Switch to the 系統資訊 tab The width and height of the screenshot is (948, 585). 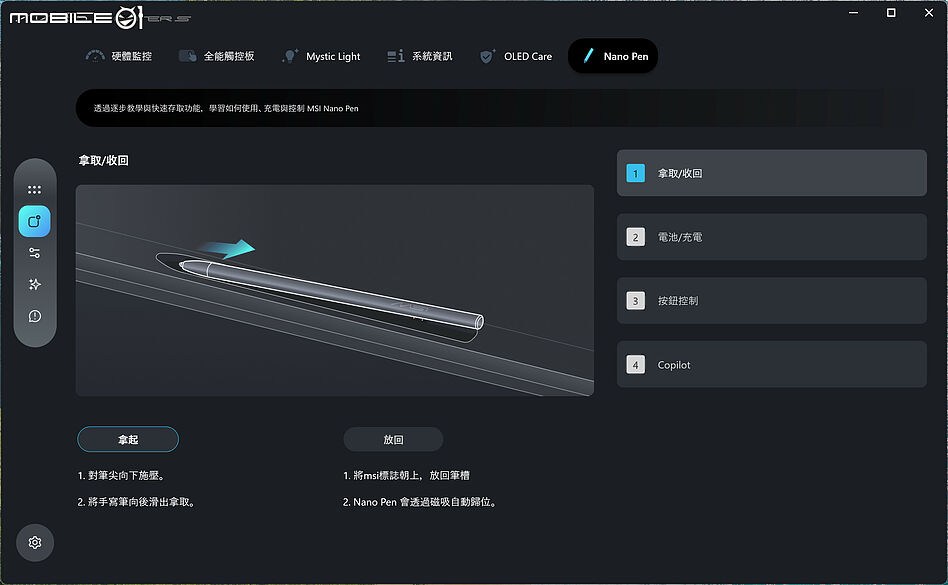point(420,56)
